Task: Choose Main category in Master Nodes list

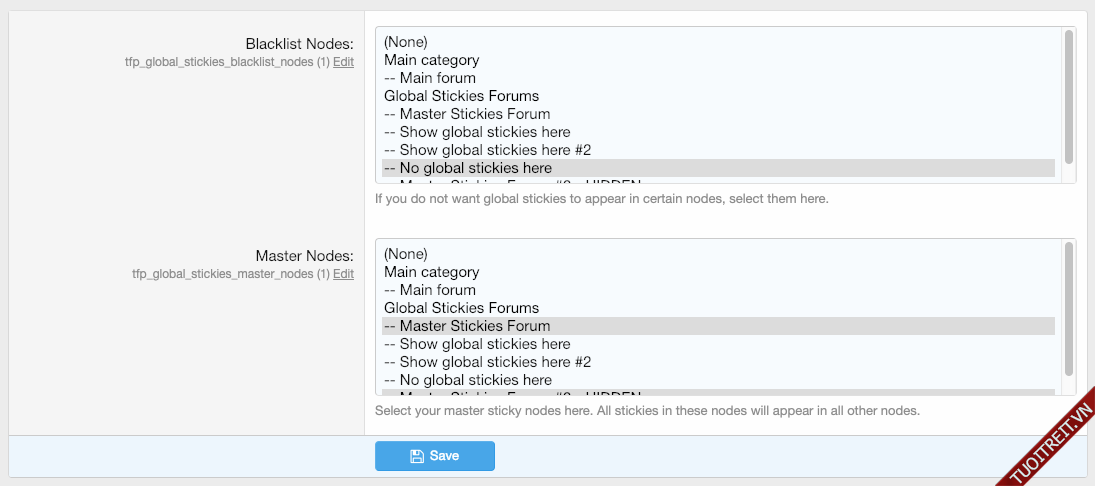Action: [431, 272]
